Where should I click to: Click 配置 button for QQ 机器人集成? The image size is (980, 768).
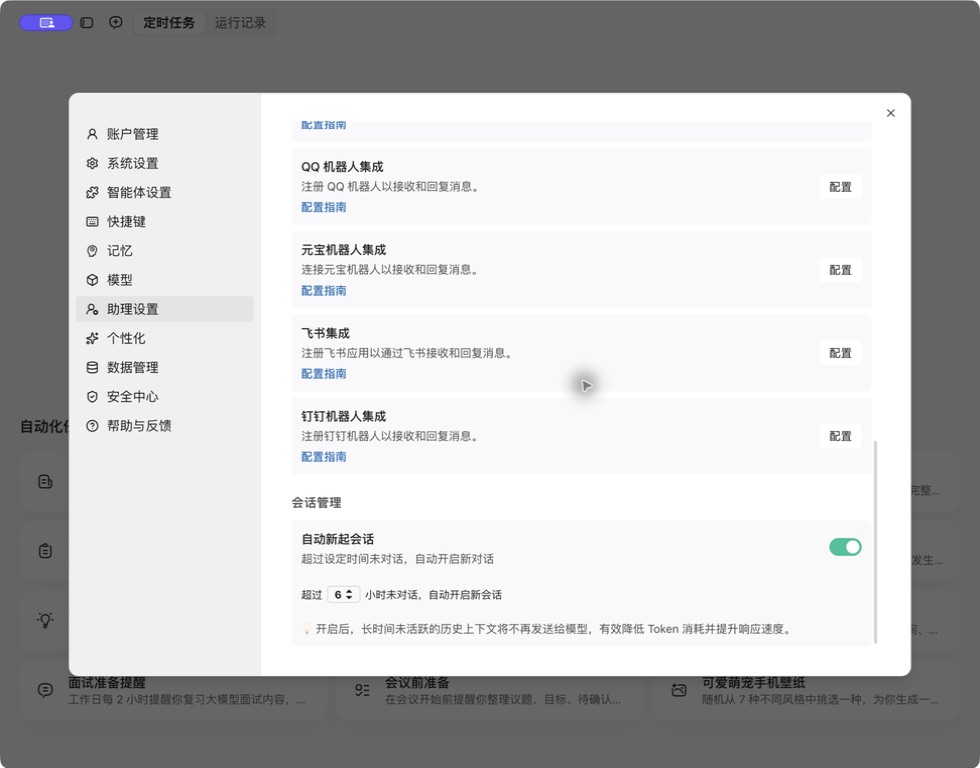pyautogui.click(x=840, y=187)
